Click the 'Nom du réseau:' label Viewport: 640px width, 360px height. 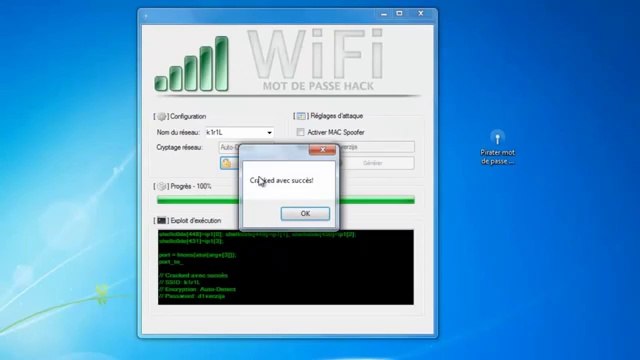tap(178, 133)
